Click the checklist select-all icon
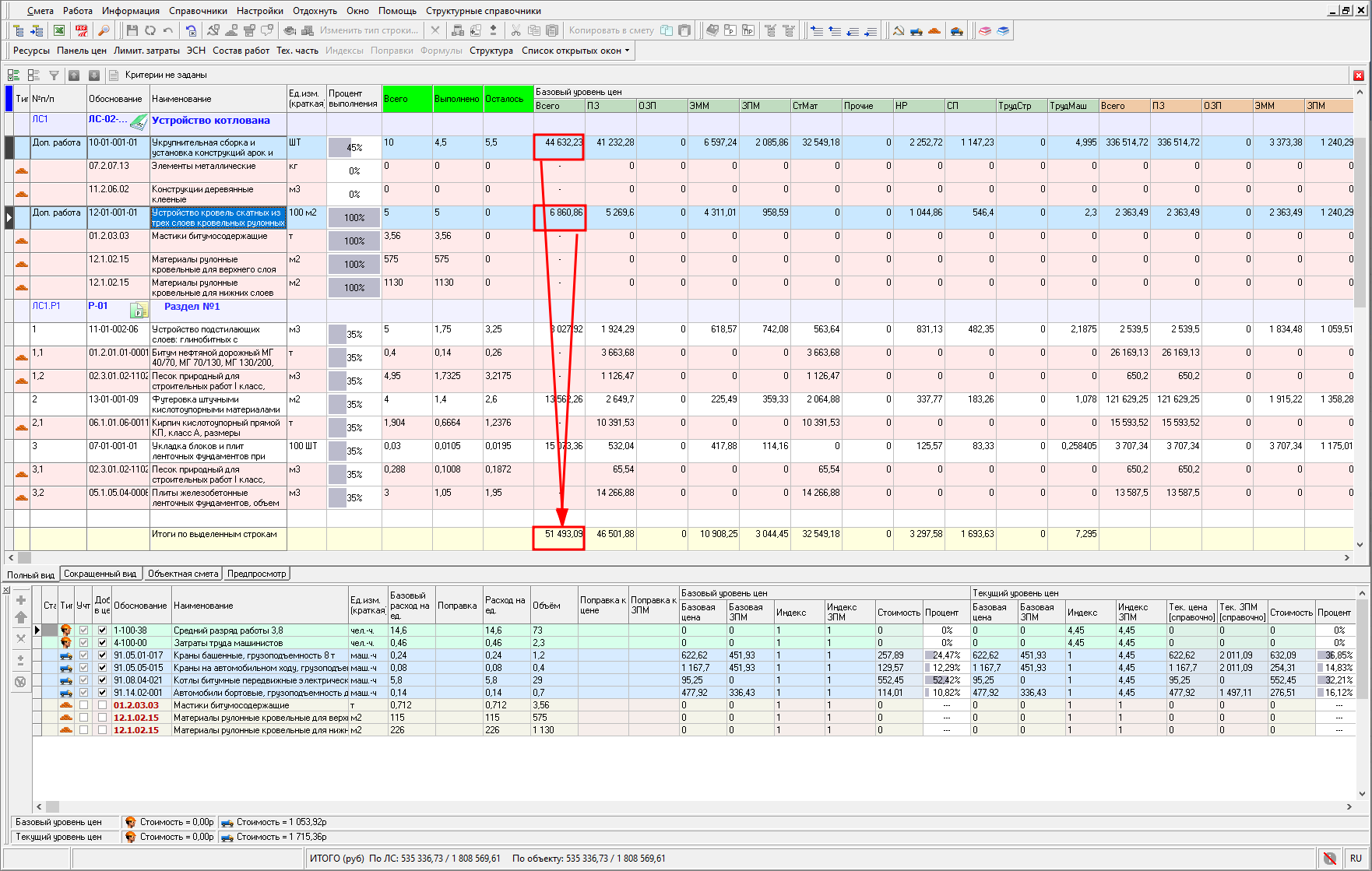Viewport: 1372px width, 871px height. pyautogui.click(x=13, y=75)
